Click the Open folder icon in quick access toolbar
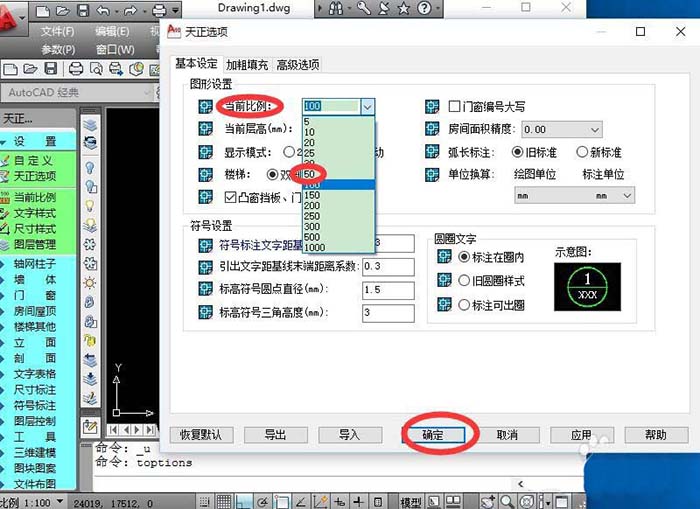 (63, 11)
